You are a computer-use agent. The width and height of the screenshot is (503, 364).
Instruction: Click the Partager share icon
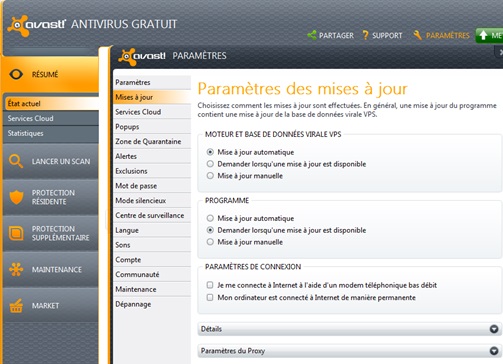click(x=312, y=35)
